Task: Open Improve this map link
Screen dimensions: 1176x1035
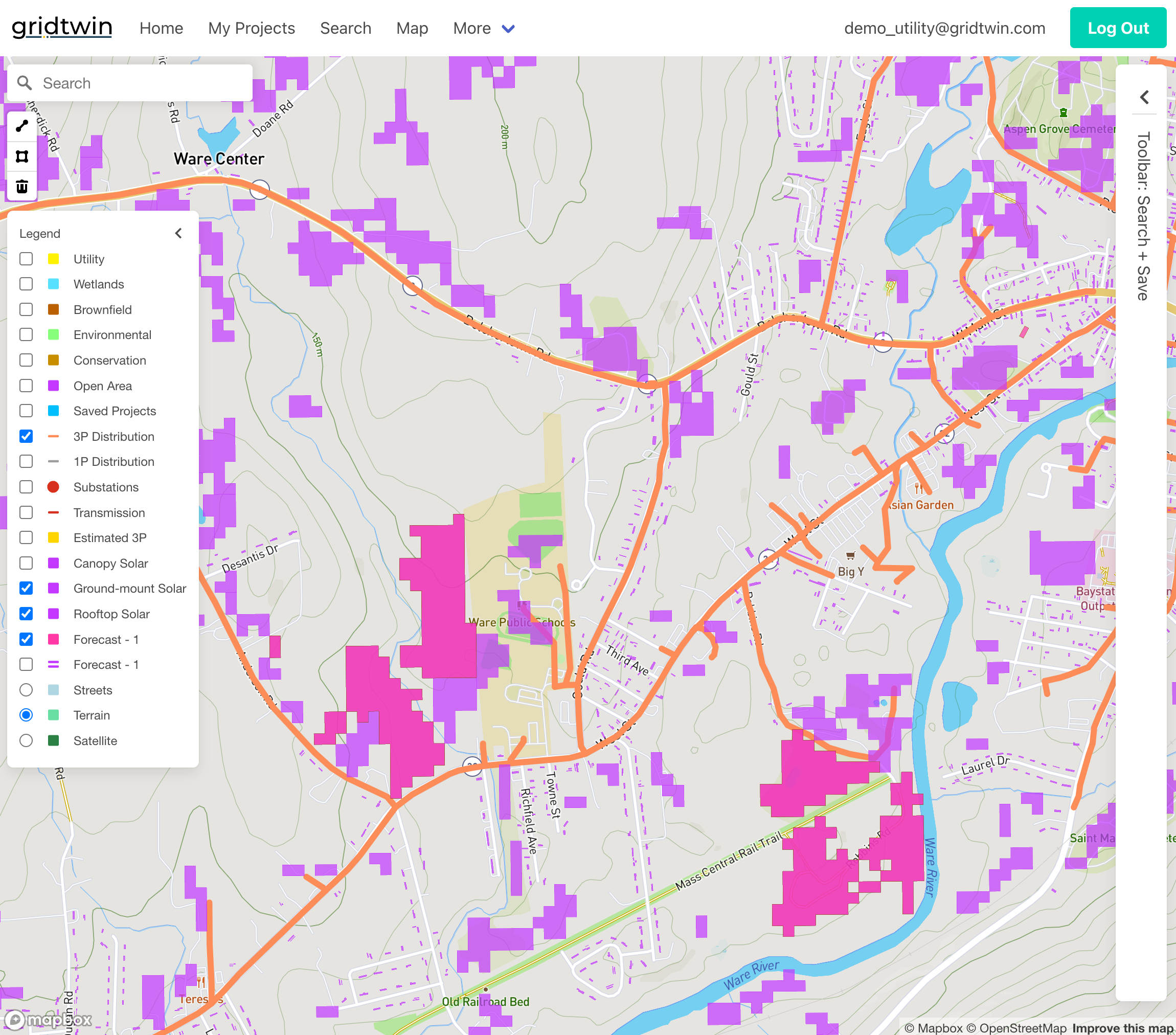Action: click(1122, 1028)
